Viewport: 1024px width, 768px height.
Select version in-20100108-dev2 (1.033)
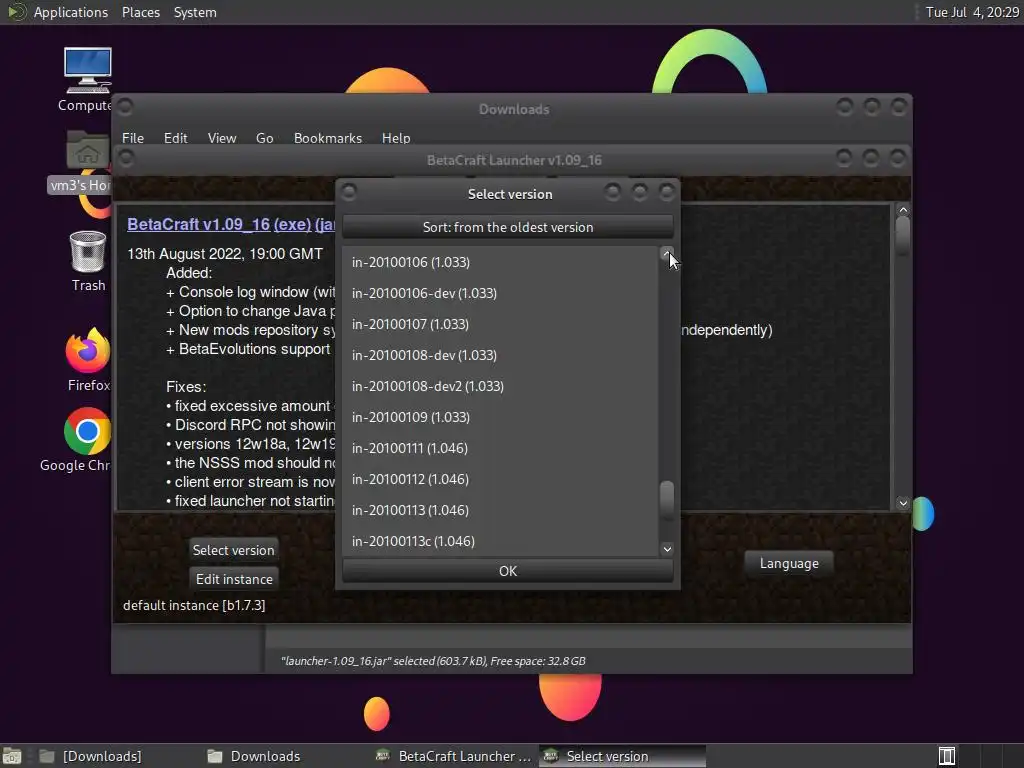point(500,386)
